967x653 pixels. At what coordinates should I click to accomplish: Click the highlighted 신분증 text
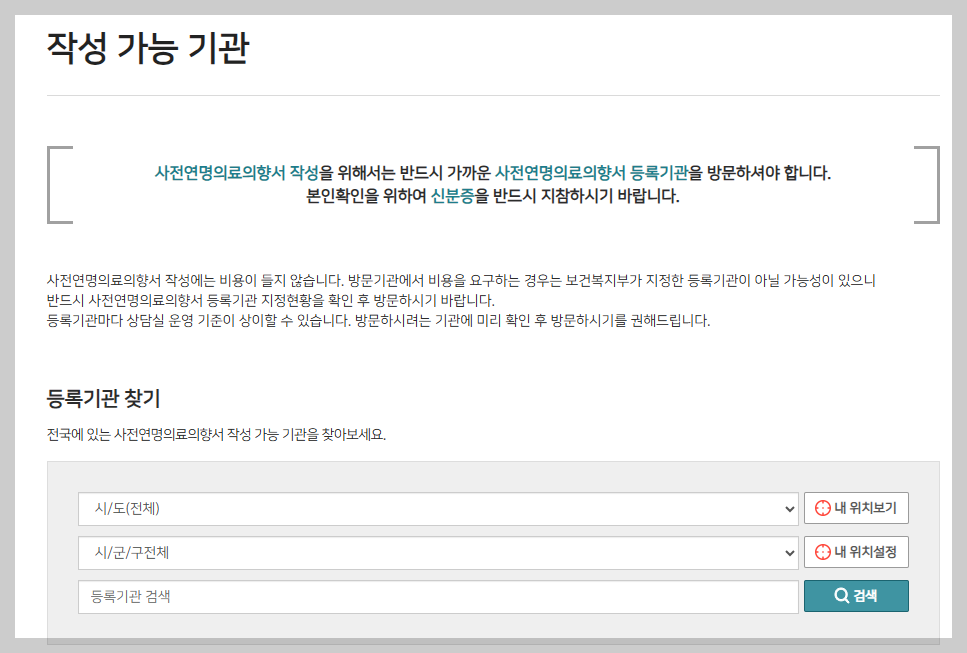(452, 196)
